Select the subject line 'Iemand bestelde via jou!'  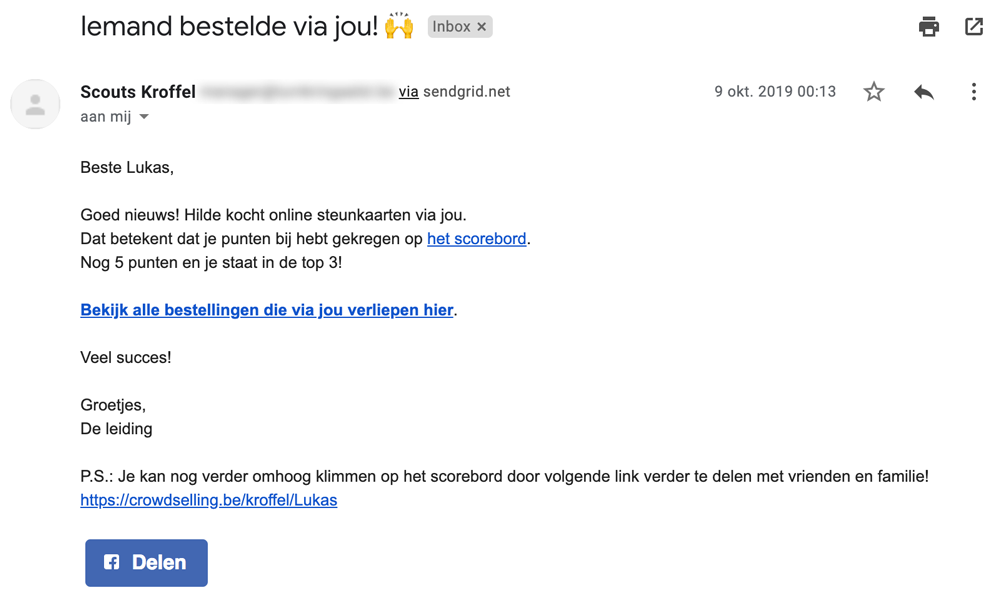pyautogui.click(x=229, y=27)
